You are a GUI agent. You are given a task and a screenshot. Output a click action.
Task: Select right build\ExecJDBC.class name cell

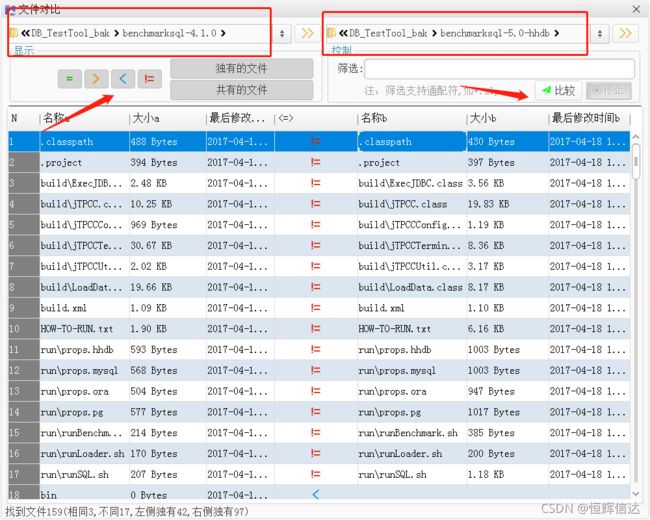tap(412, 183)
